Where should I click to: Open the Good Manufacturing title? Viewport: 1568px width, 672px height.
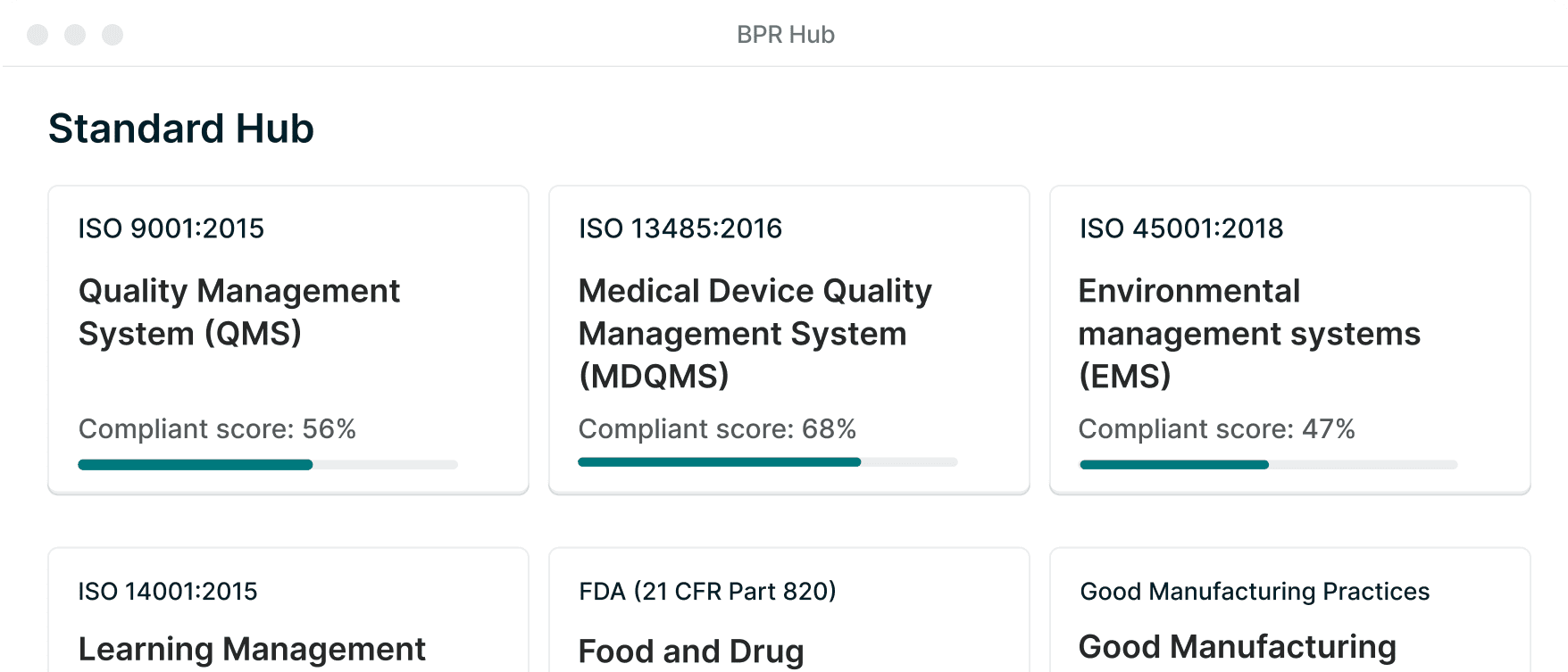pos(1238,647)
